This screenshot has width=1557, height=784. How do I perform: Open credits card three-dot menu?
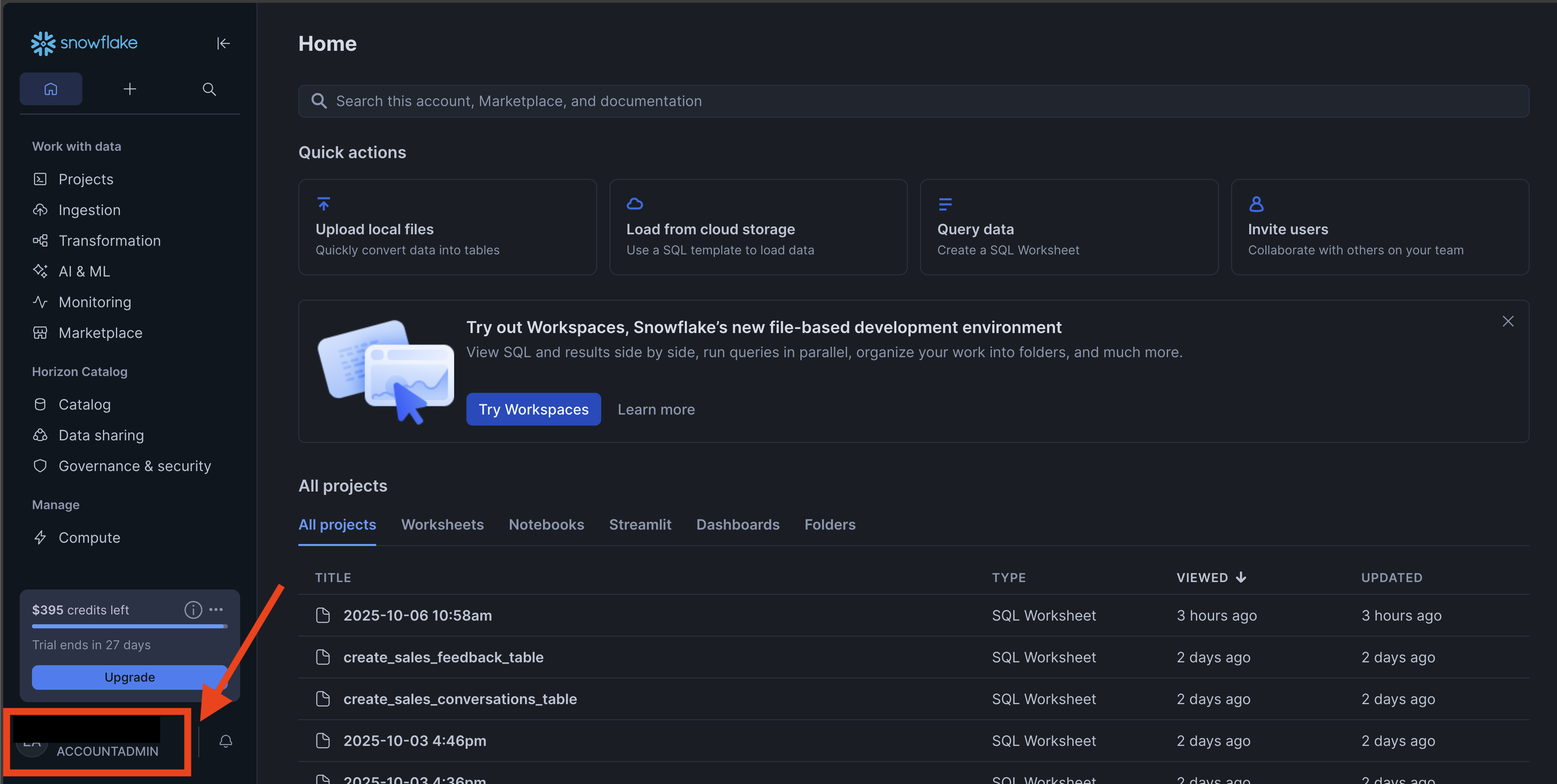216,610
